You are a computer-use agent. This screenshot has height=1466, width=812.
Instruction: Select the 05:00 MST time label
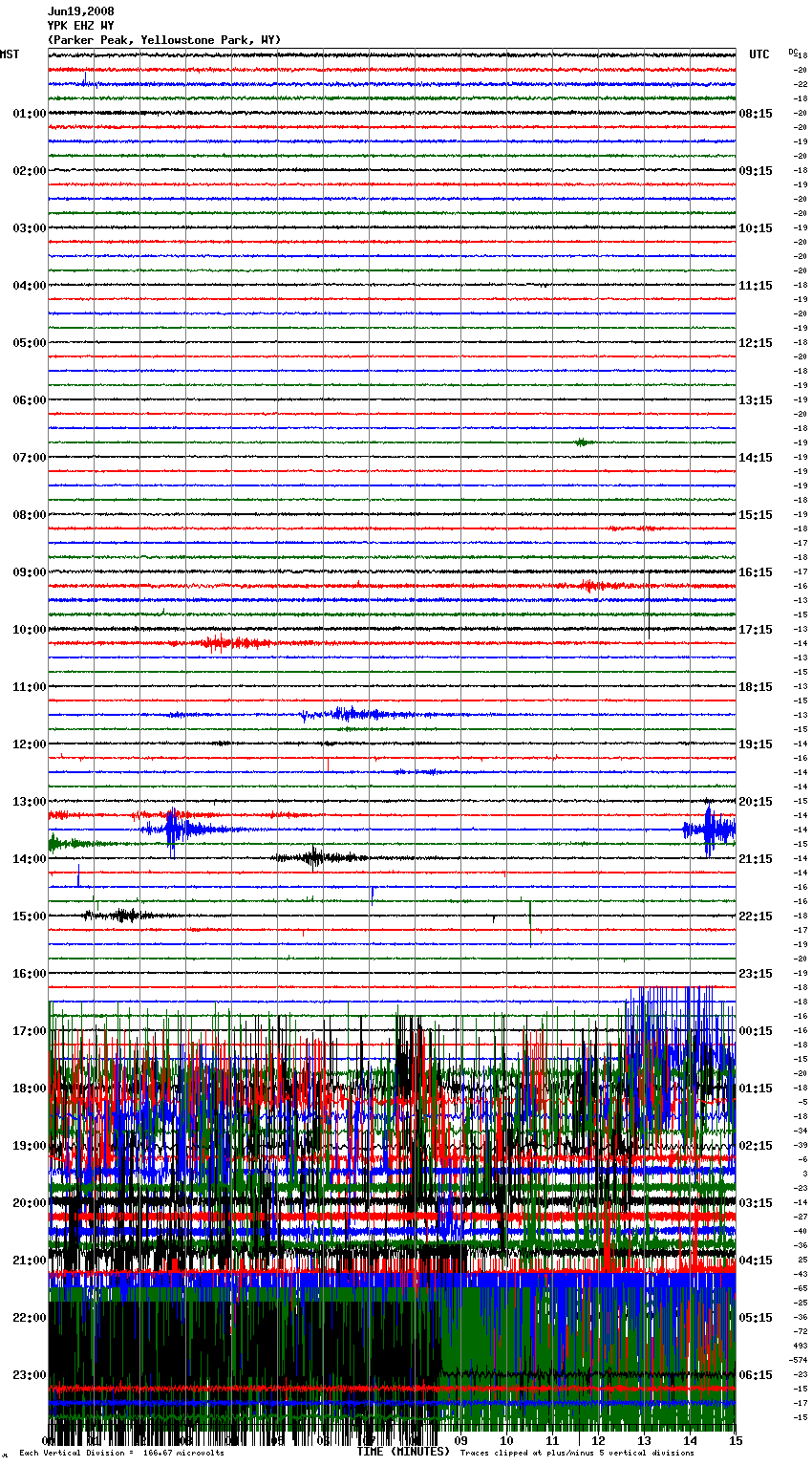(x=30, y=343)
